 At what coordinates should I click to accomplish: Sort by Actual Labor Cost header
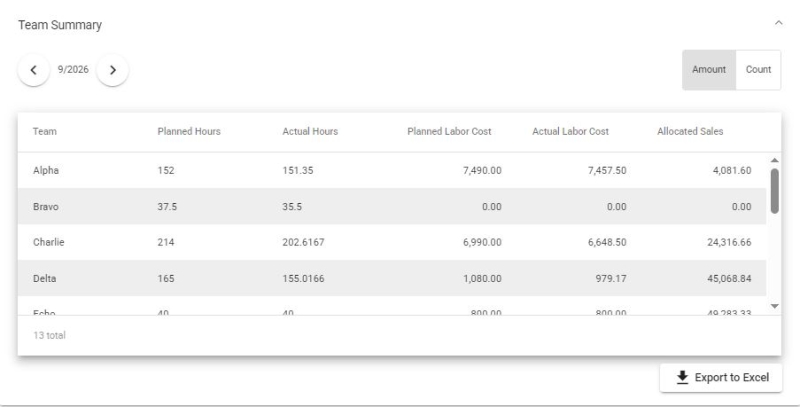coord(570,132)
